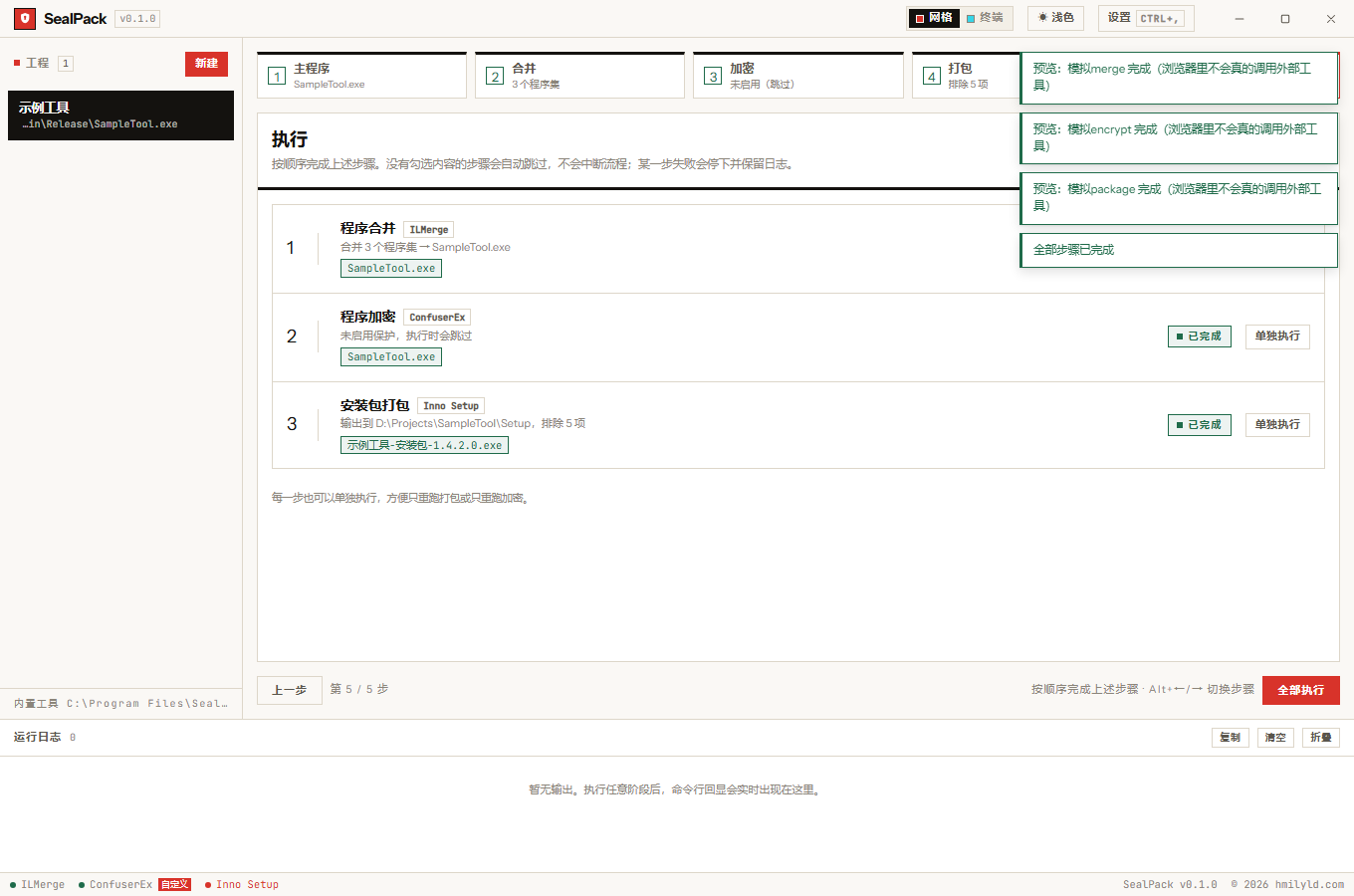Click the 已完成 status in 安装包打包 row

[1199, 425]
